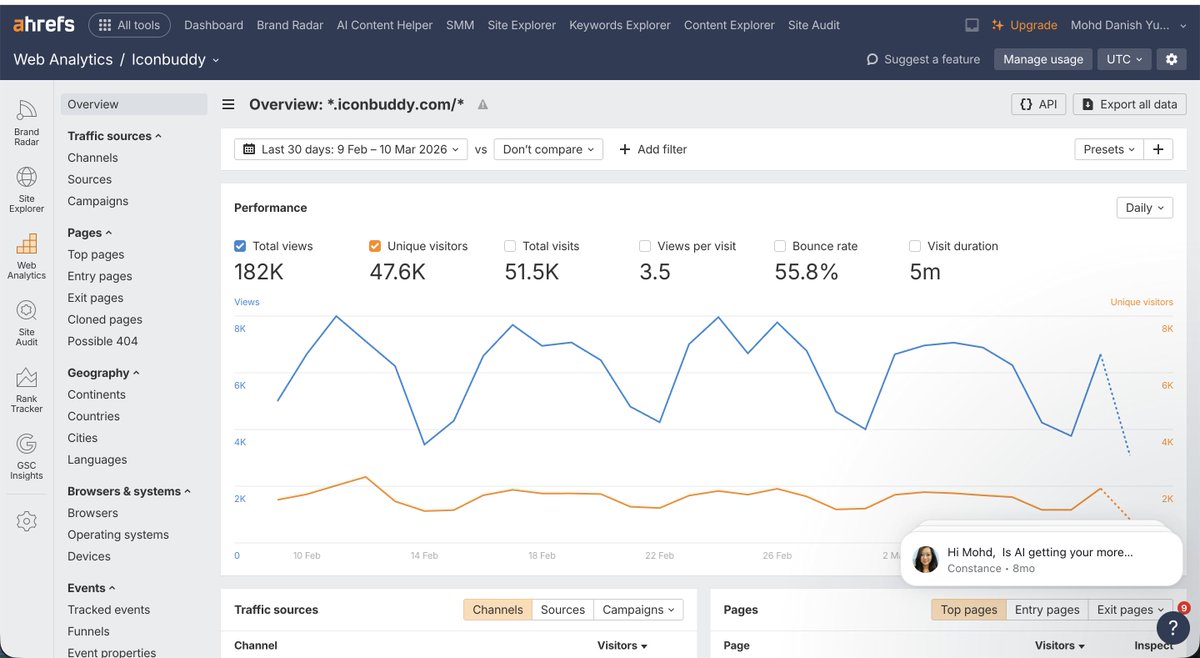Click the plus icon next to Presets
Image resolution: width=1200 pixels, height=658 pixels.
[x=1158, y=149]
